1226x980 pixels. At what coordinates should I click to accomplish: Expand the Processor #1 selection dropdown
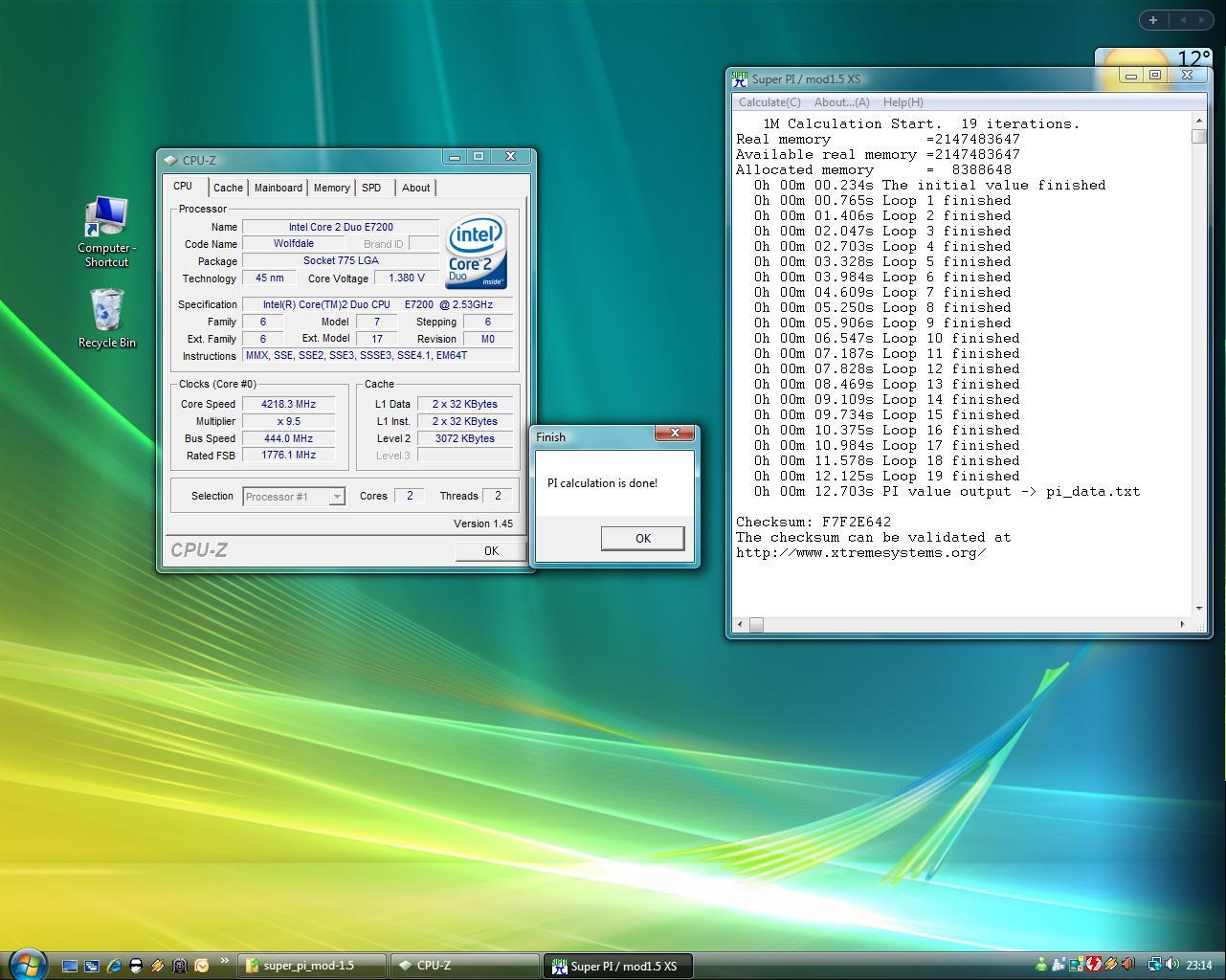(336, 497)
